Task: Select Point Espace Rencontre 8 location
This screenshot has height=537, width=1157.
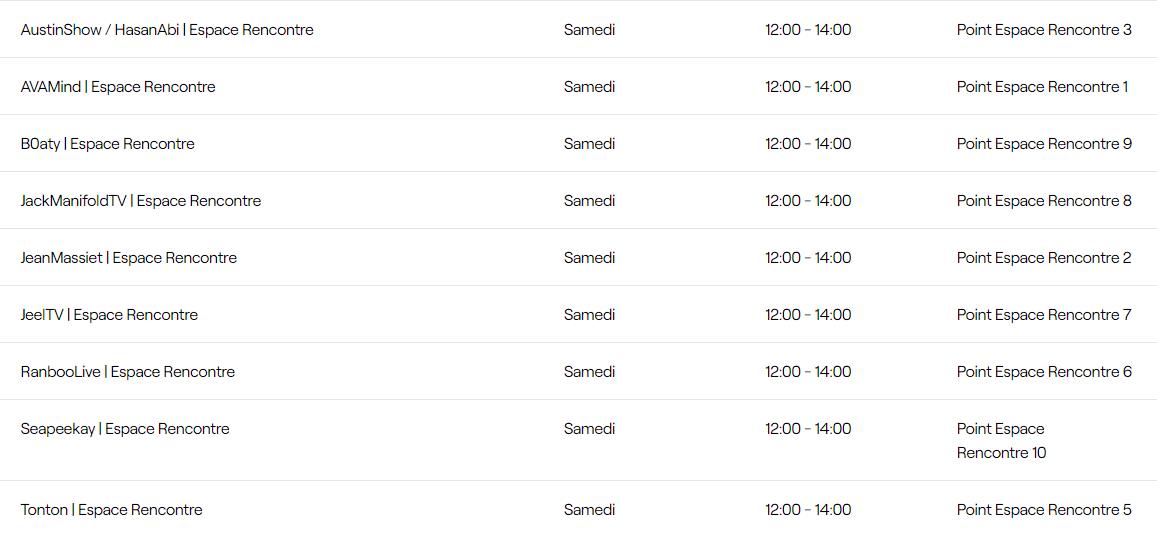Action: (x=1043, y=201)
